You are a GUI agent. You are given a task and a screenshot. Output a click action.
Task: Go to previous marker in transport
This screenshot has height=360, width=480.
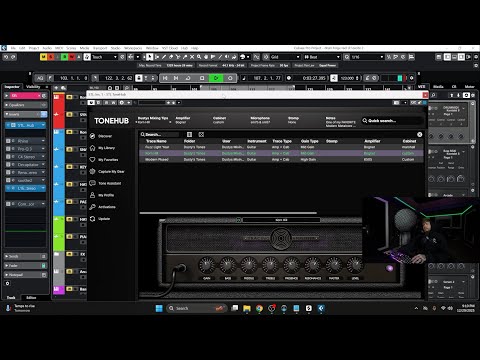tap(165, 78)
